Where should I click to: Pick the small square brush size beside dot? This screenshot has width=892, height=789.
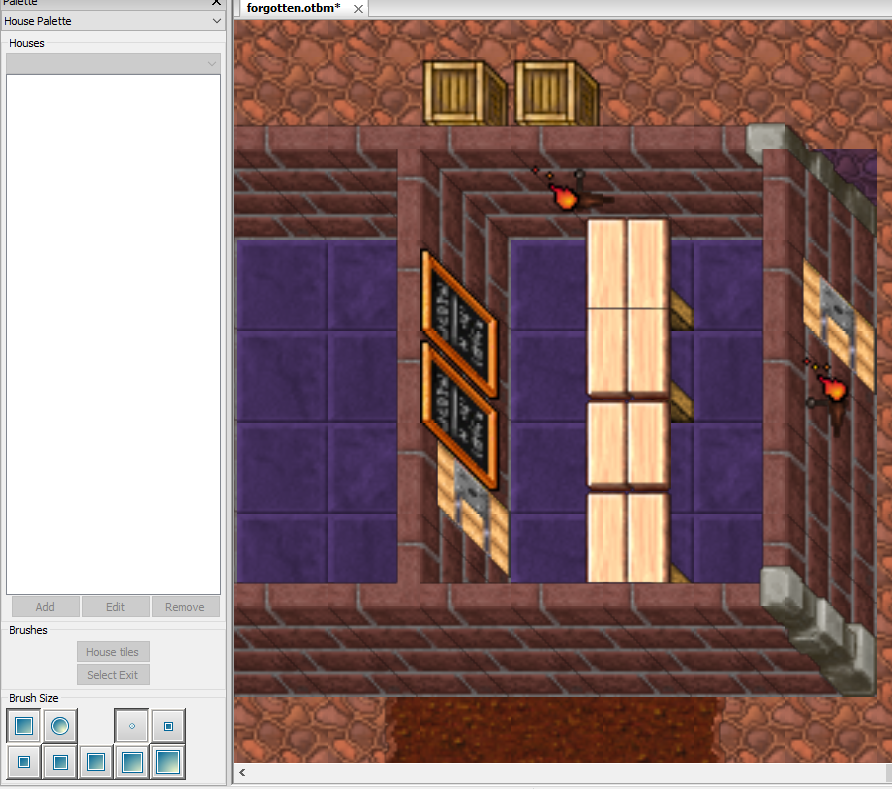click(x=168, y=726)
